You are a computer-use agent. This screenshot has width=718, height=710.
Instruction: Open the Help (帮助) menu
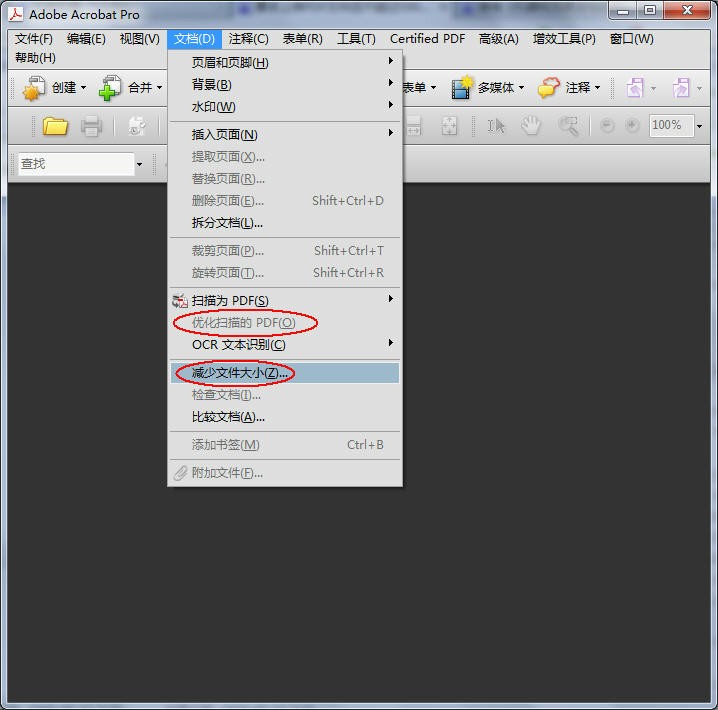point(35,58)
